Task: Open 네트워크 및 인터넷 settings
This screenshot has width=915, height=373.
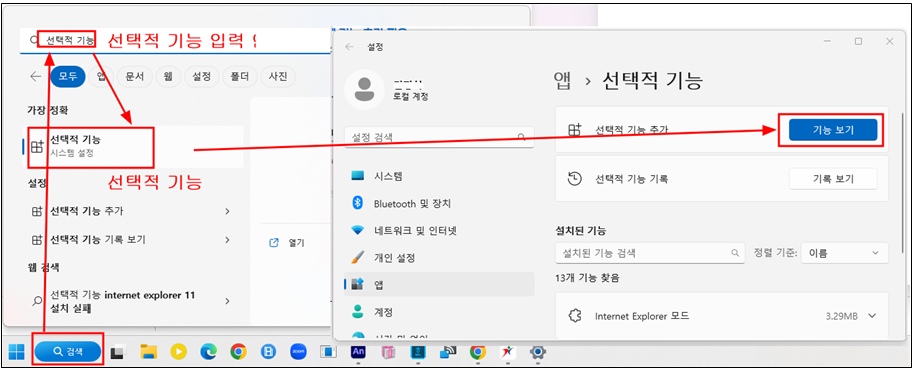Action: coord(439,231)
